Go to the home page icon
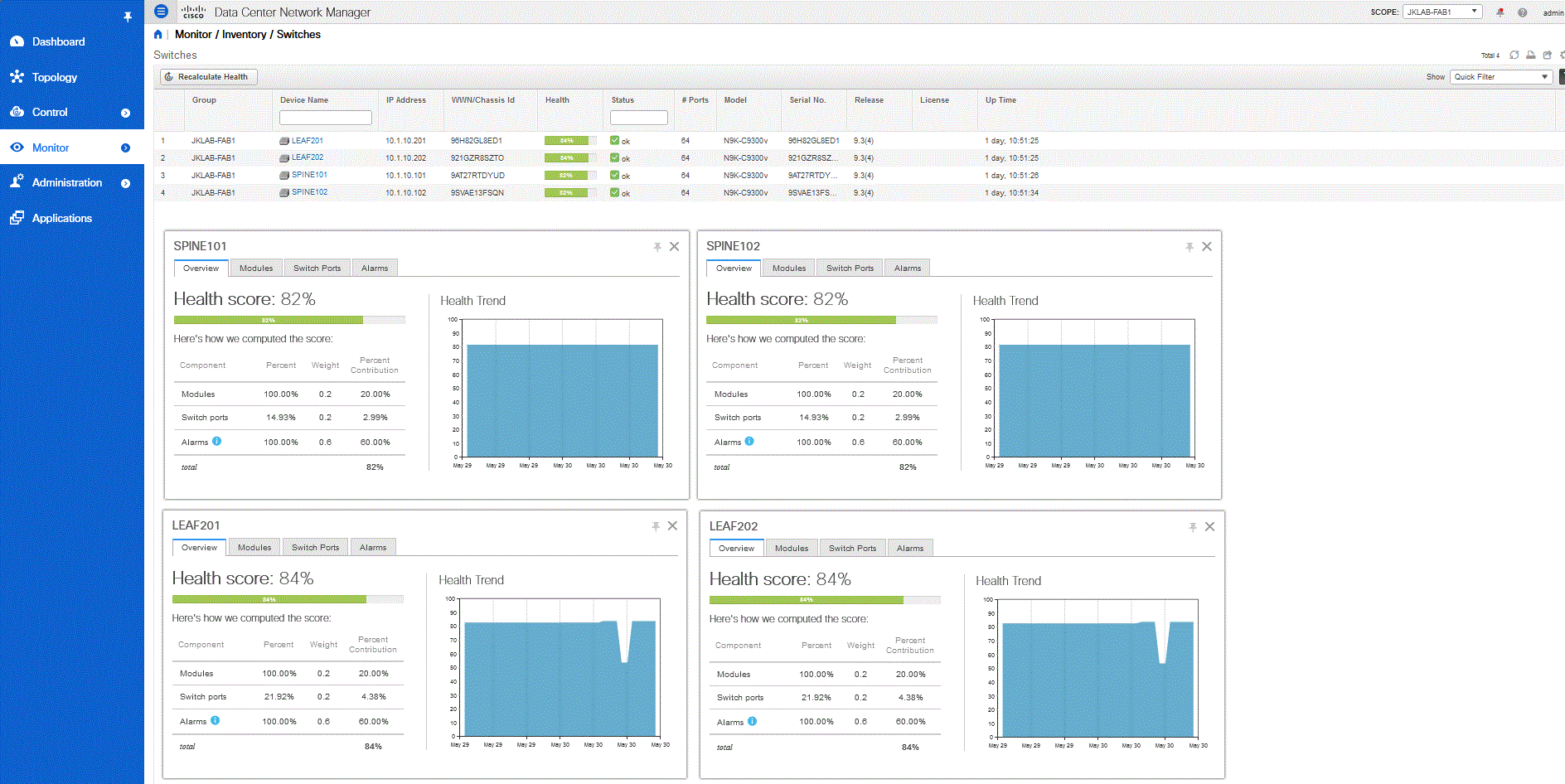 click(158, 35)
